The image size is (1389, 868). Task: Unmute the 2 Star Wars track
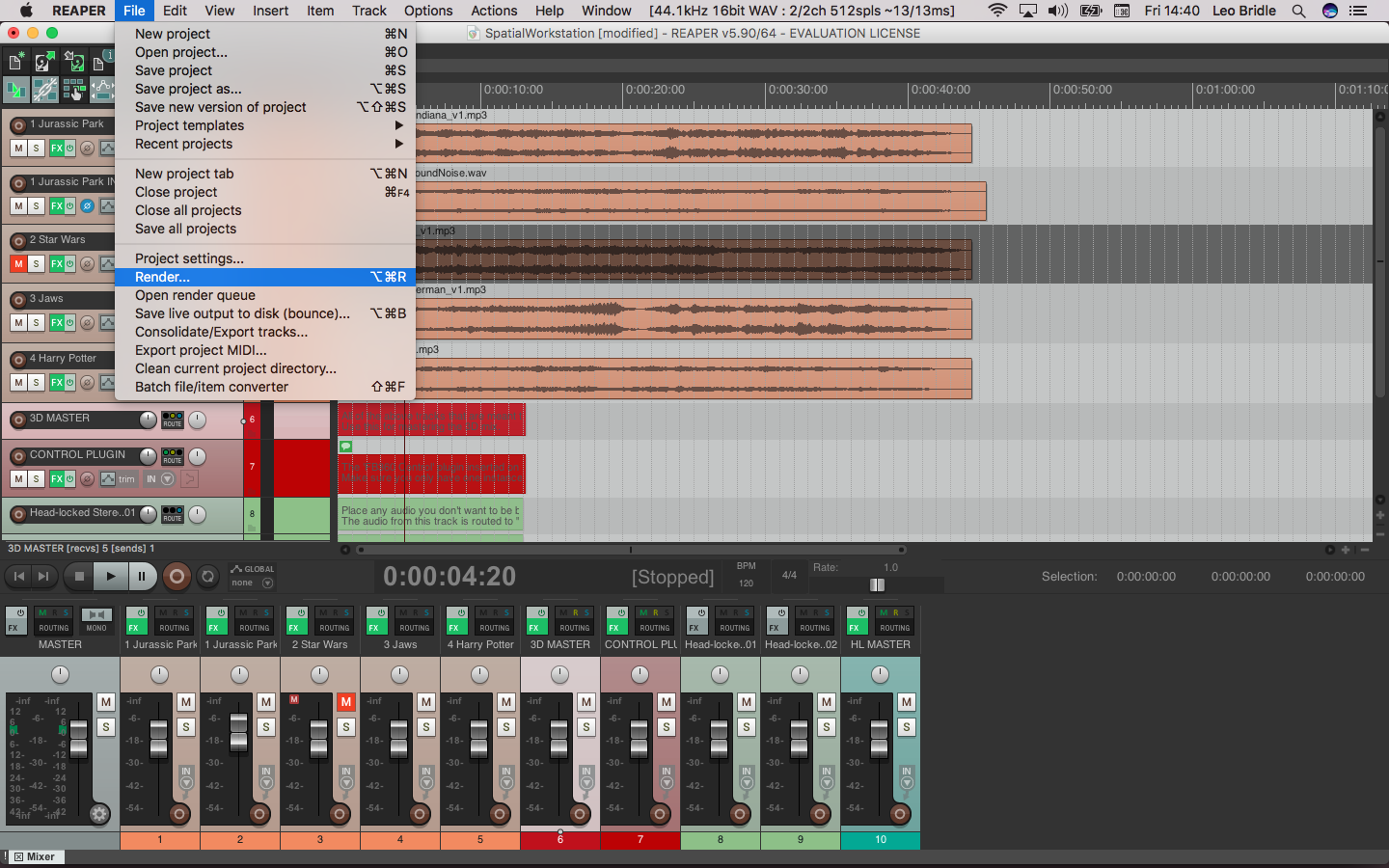(18, 263)
